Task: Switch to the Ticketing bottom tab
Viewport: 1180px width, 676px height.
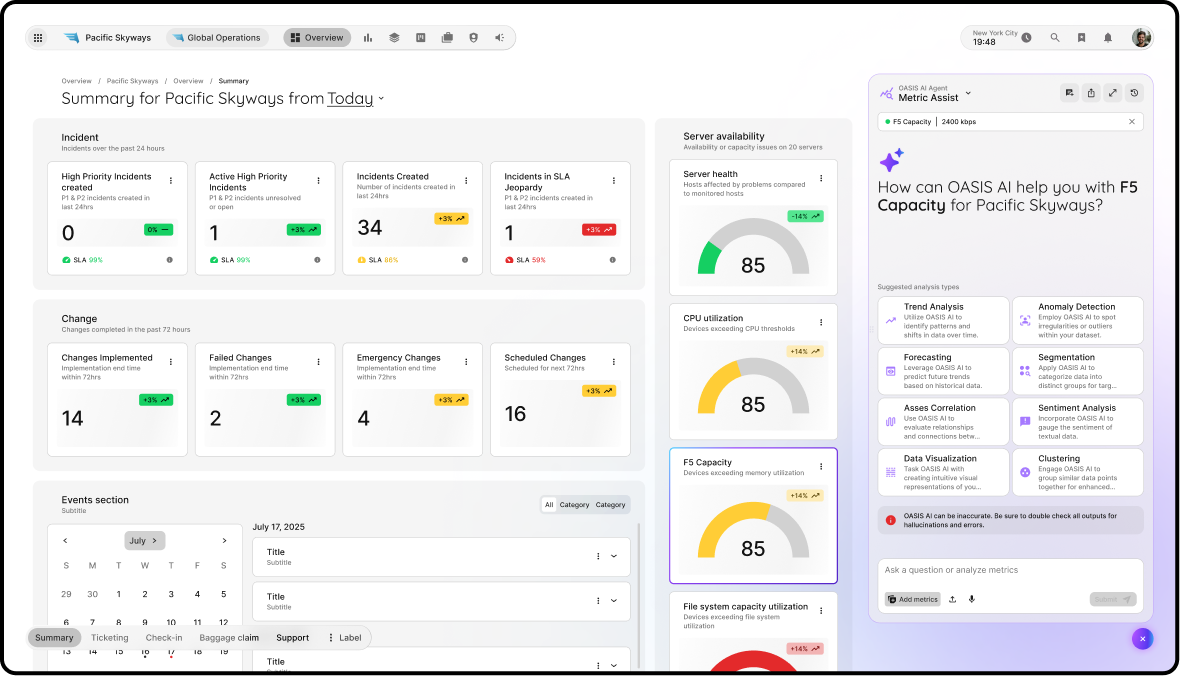Action: [110, 638]
